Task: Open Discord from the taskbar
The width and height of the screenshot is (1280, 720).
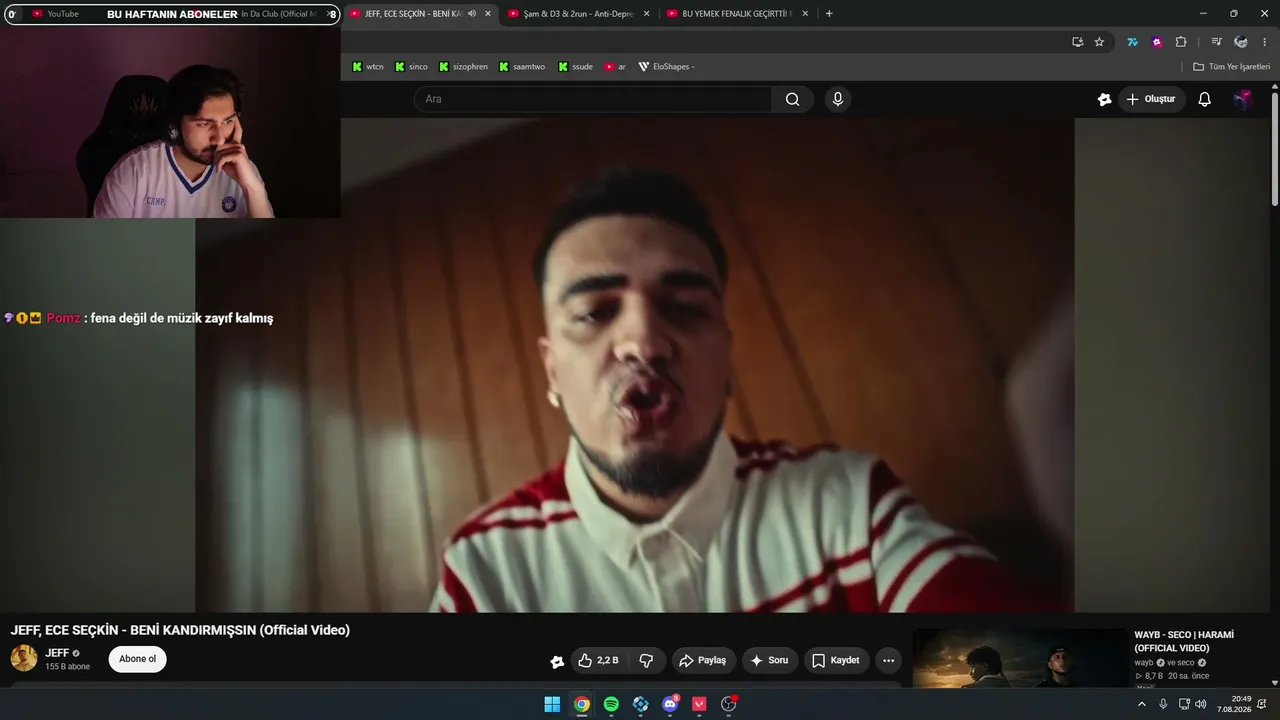Action: click(x=670, y=704)
